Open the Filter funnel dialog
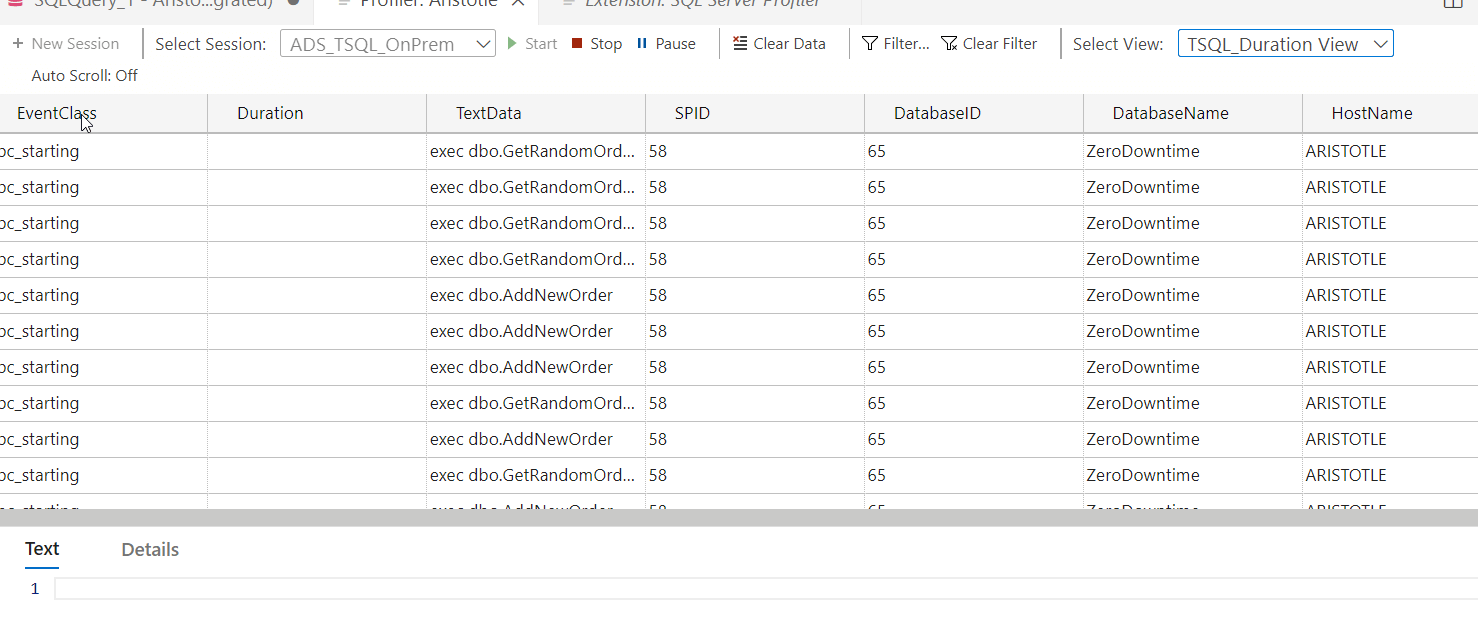1478x622 pixels. coord(870,44)
